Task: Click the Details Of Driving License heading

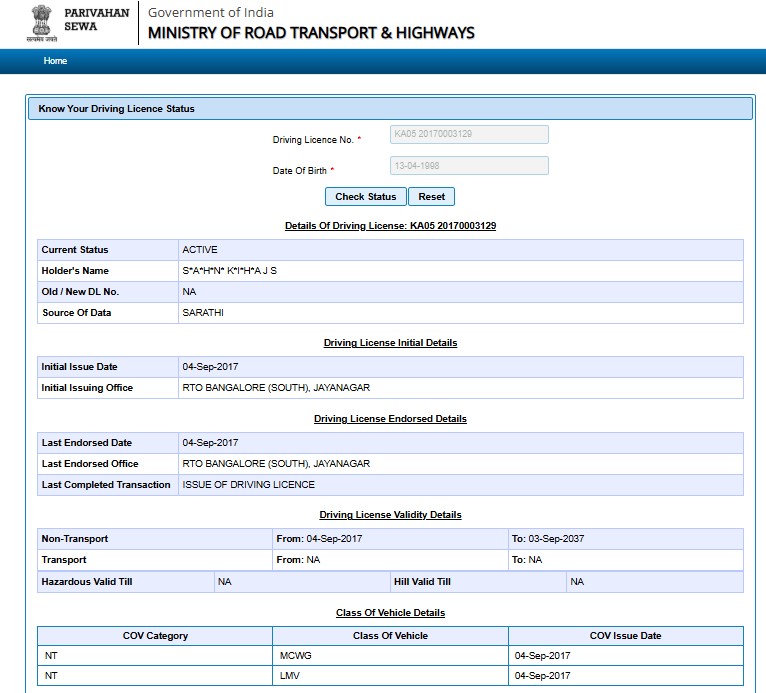Action: coord(390,226)
